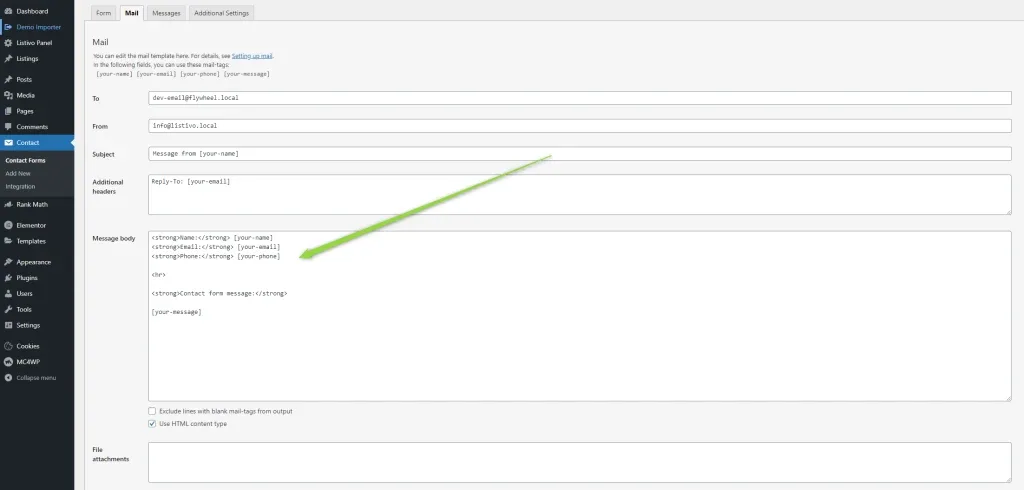This screenshot has height=490, width=1024.
Task: Click the Users person icon
Action: [x=8, y=293]
